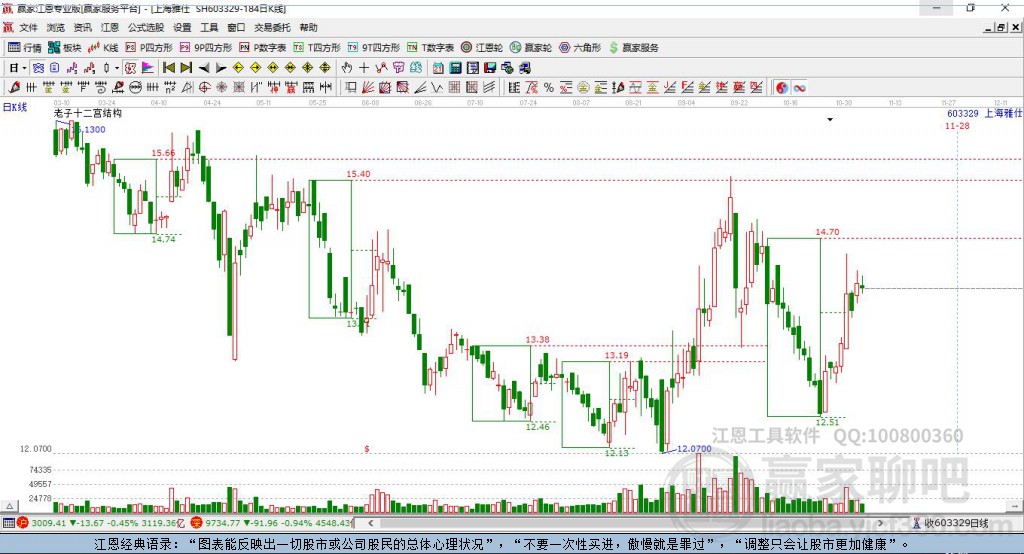Viewport: 1024px width, 554px height.
Task: Select the Gann fan rays tool
Action: tap(368, 87)
